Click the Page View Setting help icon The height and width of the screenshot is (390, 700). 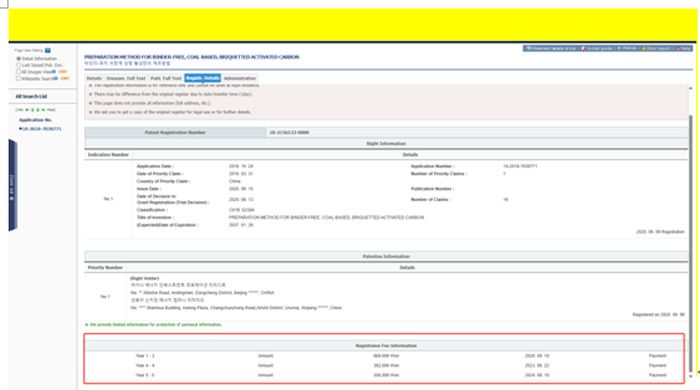click(48, 50)
